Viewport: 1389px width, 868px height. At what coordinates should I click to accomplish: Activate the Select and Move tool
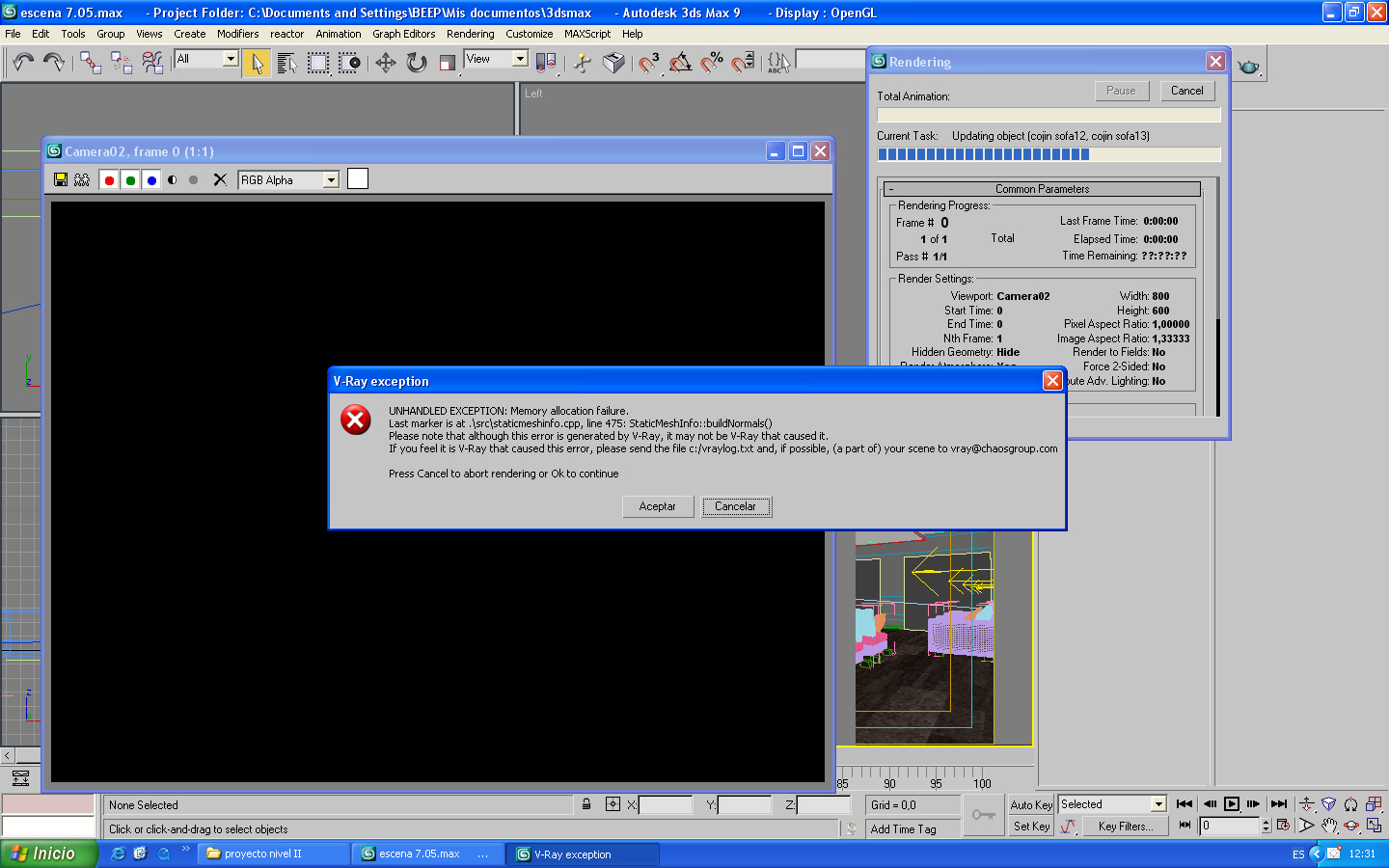386,63
